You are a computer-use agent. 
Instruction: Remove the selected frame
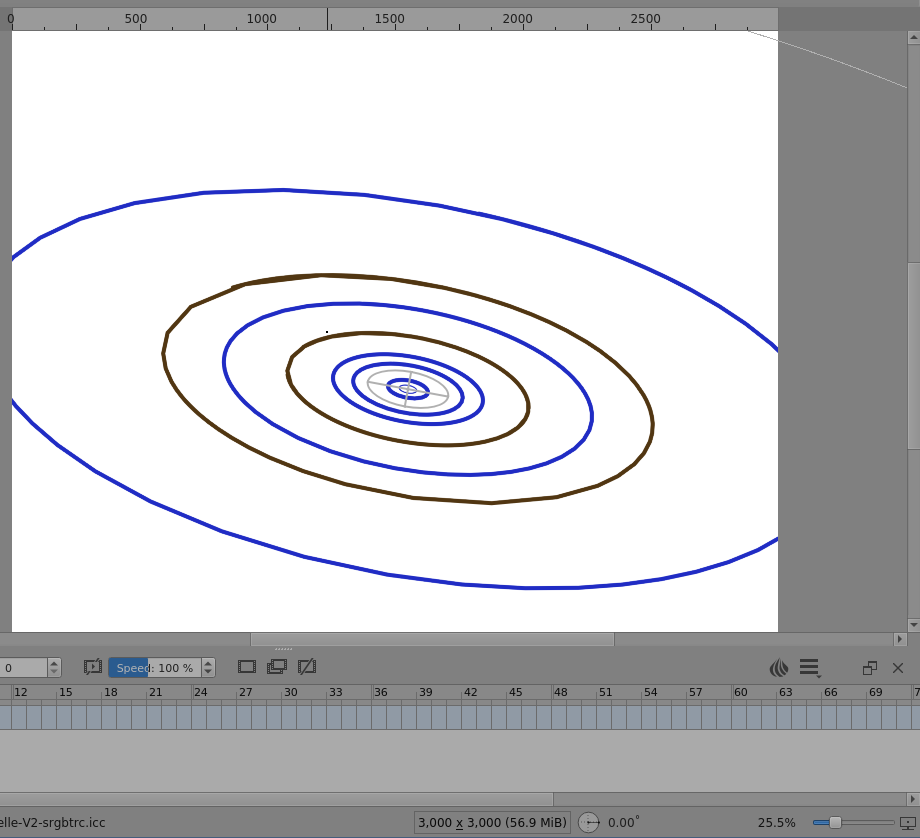pos(307,667)
